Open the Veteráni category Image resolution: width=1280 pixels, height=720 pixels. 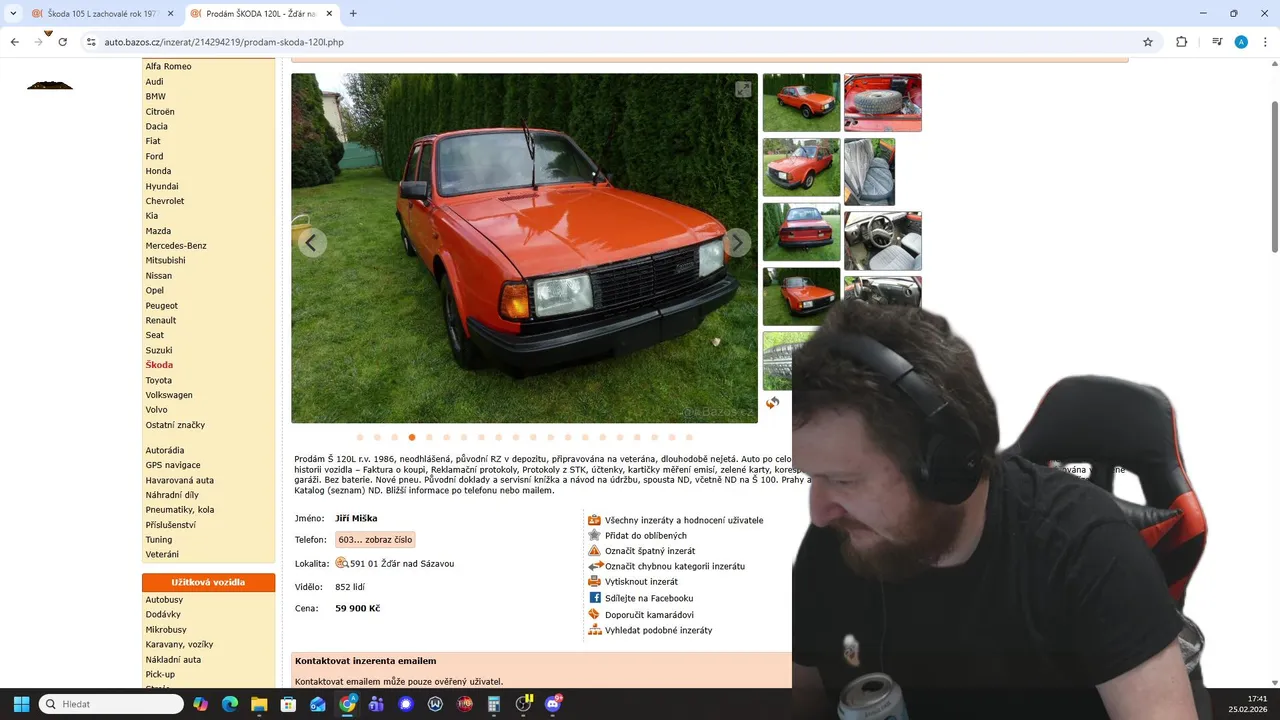[162, 554]
